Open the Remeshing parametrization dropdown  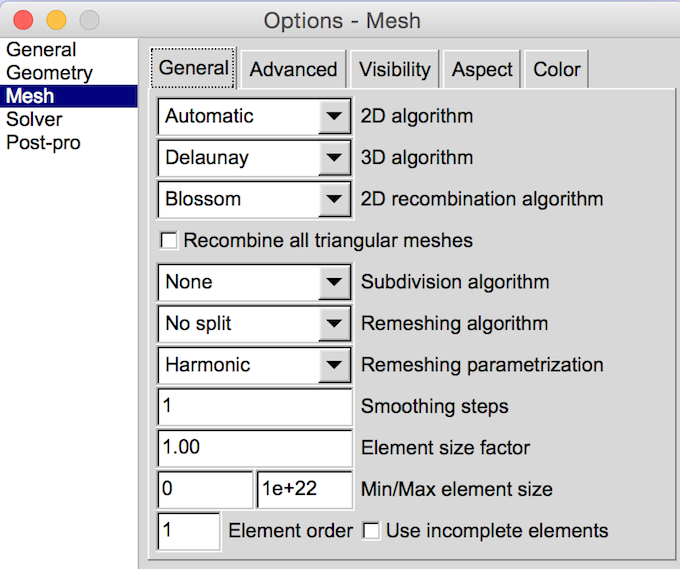point(255,365)
